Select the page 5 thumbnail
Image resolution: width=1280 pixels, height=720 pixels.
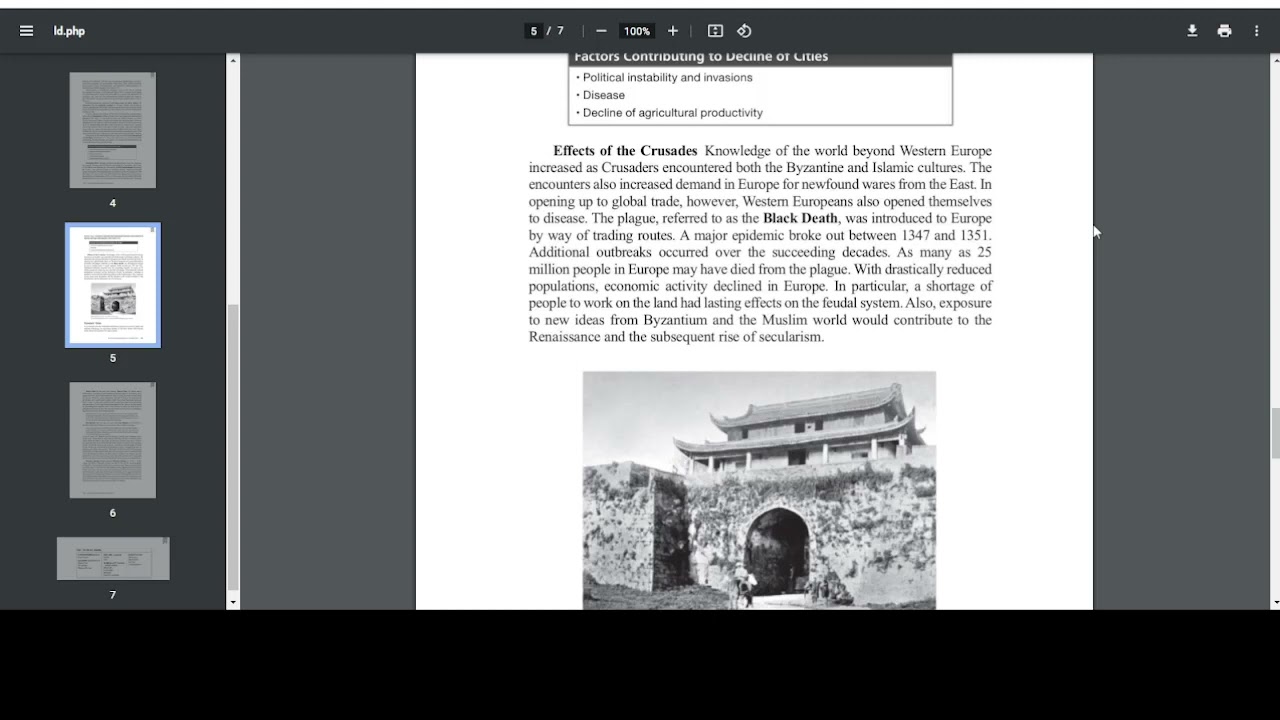(113, 285)
